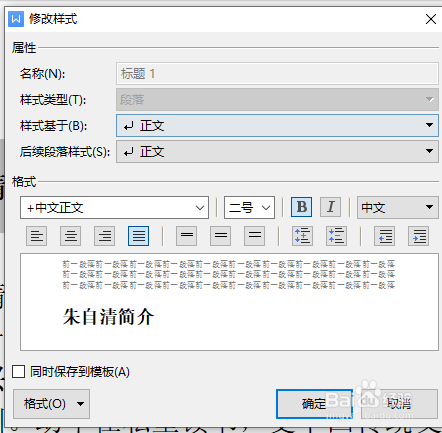Open the 后续段落样式 dropdown
The image size is (442, 433).
pos(277,151)
